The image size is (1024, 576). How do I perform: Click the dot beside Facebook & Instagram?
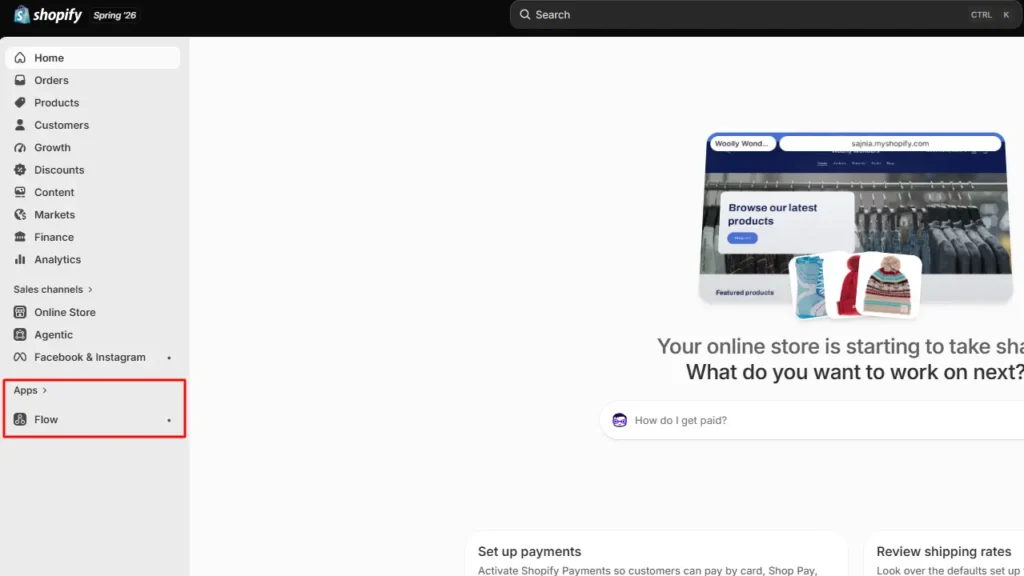click(x=169, y=358)
